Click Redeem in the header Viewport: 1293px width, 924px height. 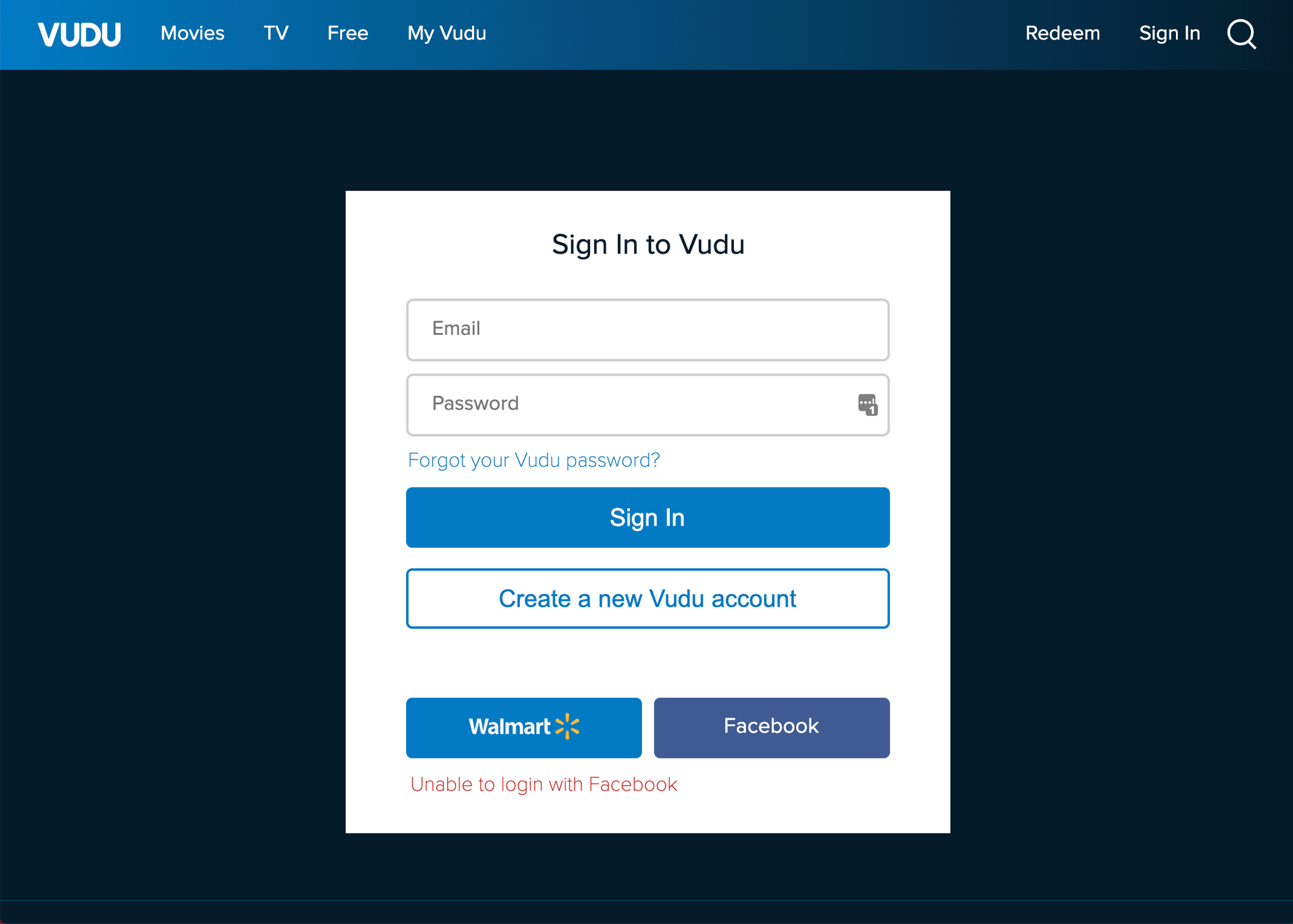click(x=1063, y=33)
